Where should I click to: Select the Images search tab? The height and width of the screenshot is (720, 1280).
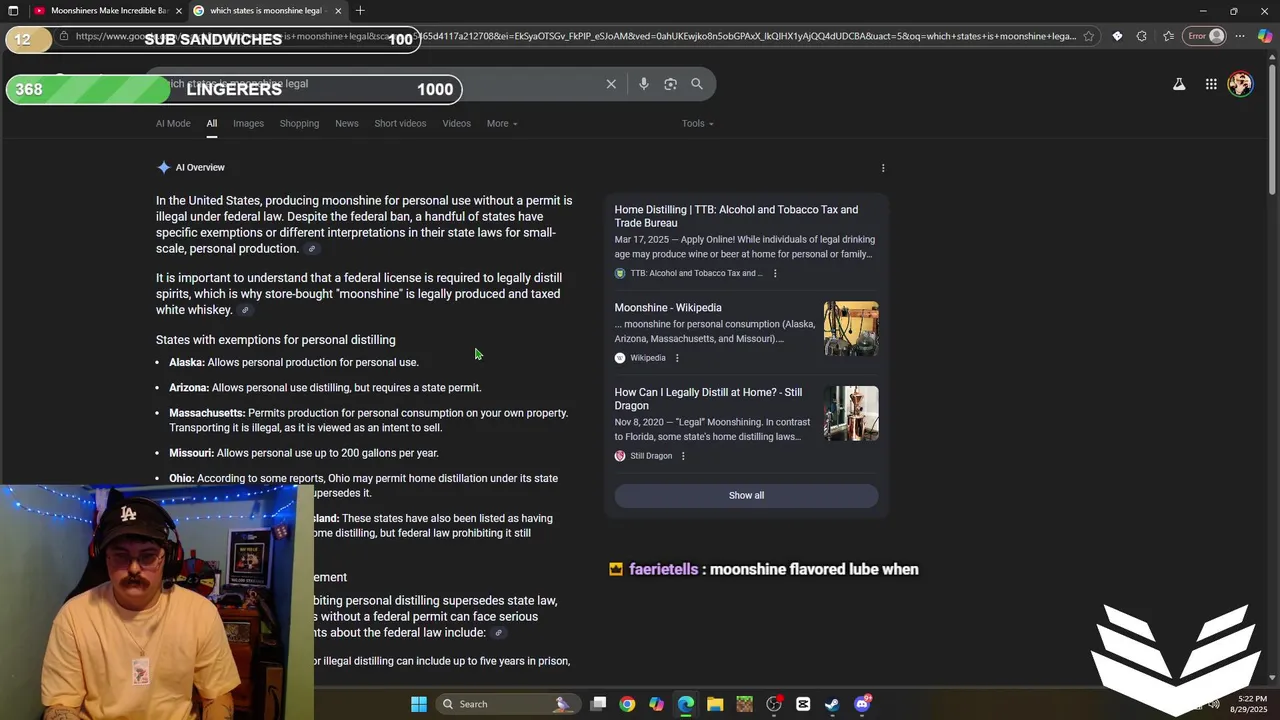[x=248, y=124]
